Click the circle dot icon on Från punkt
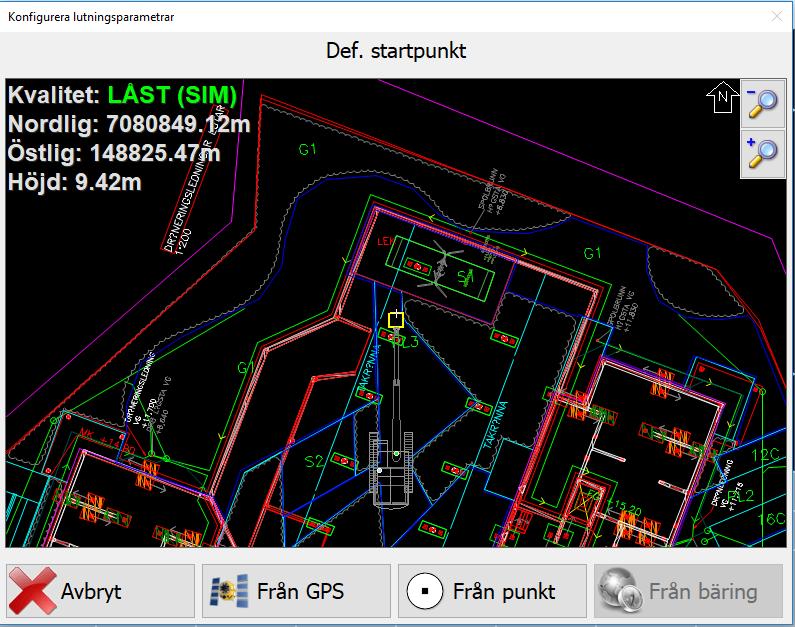 pos(425,591)
